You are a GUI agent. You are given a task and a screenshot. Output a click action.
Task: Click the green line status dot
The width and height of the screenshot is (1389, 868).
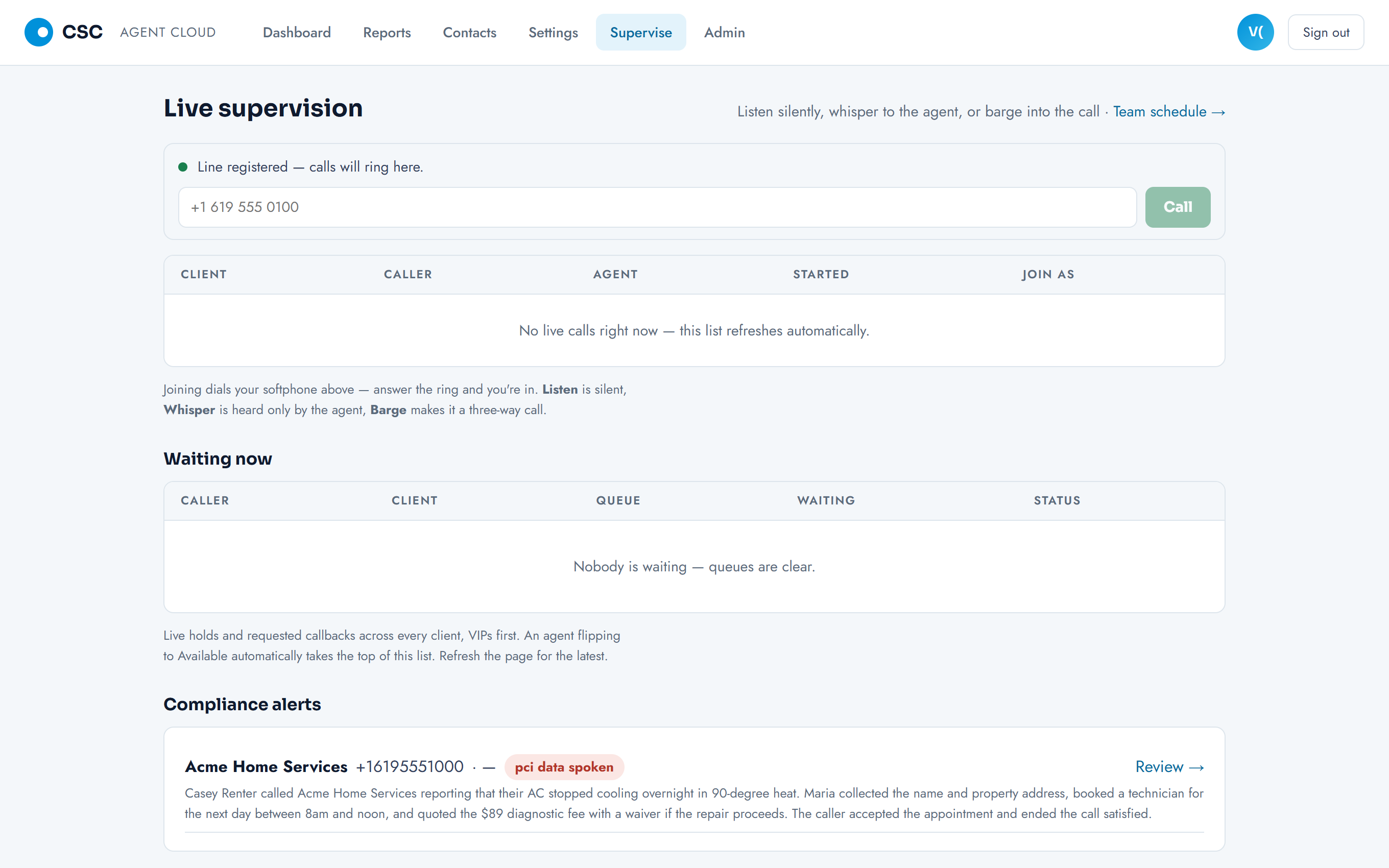point(183,167)
